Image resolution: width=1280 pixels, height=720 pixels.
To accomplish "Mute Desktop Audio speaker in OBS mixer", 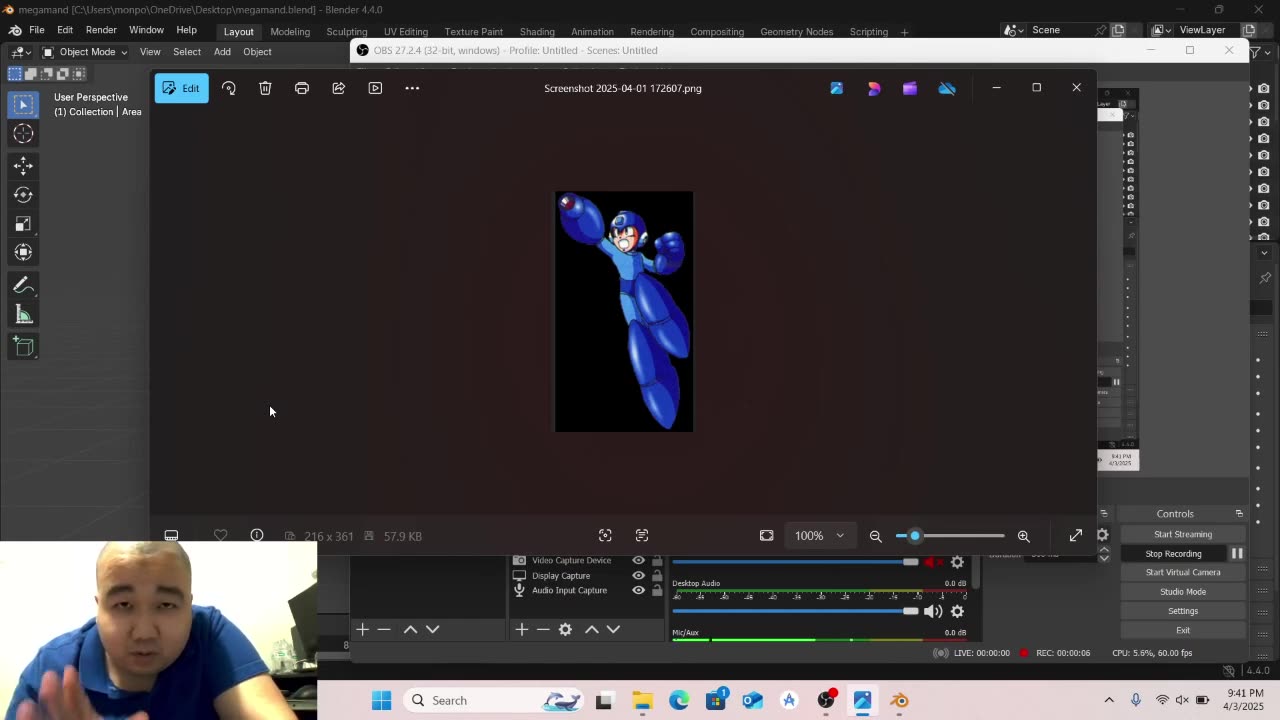I will [x=933, y=611].
